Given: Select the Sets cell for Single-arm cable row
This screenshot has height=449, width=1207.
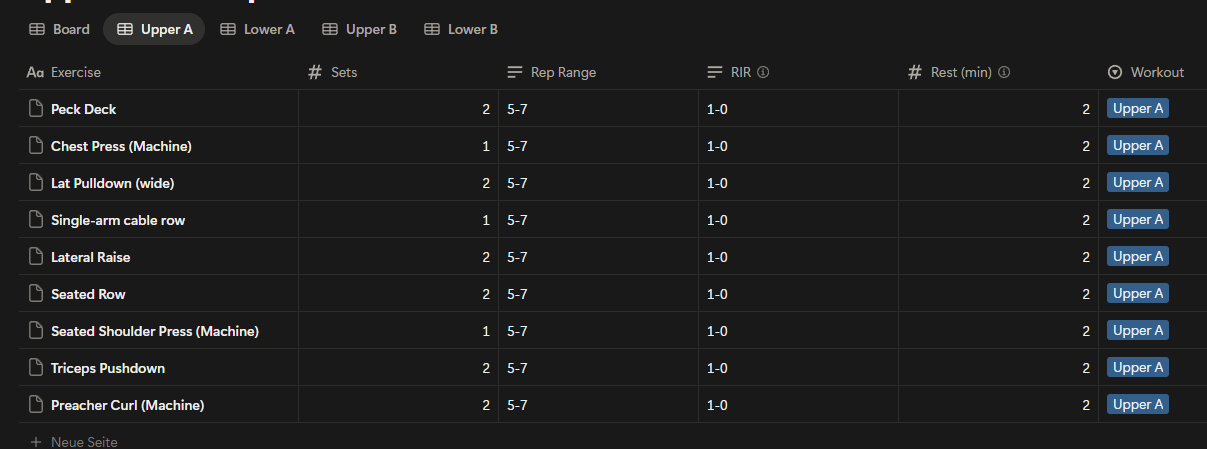Looking at the screenshot, I should [x=398, y=220].
